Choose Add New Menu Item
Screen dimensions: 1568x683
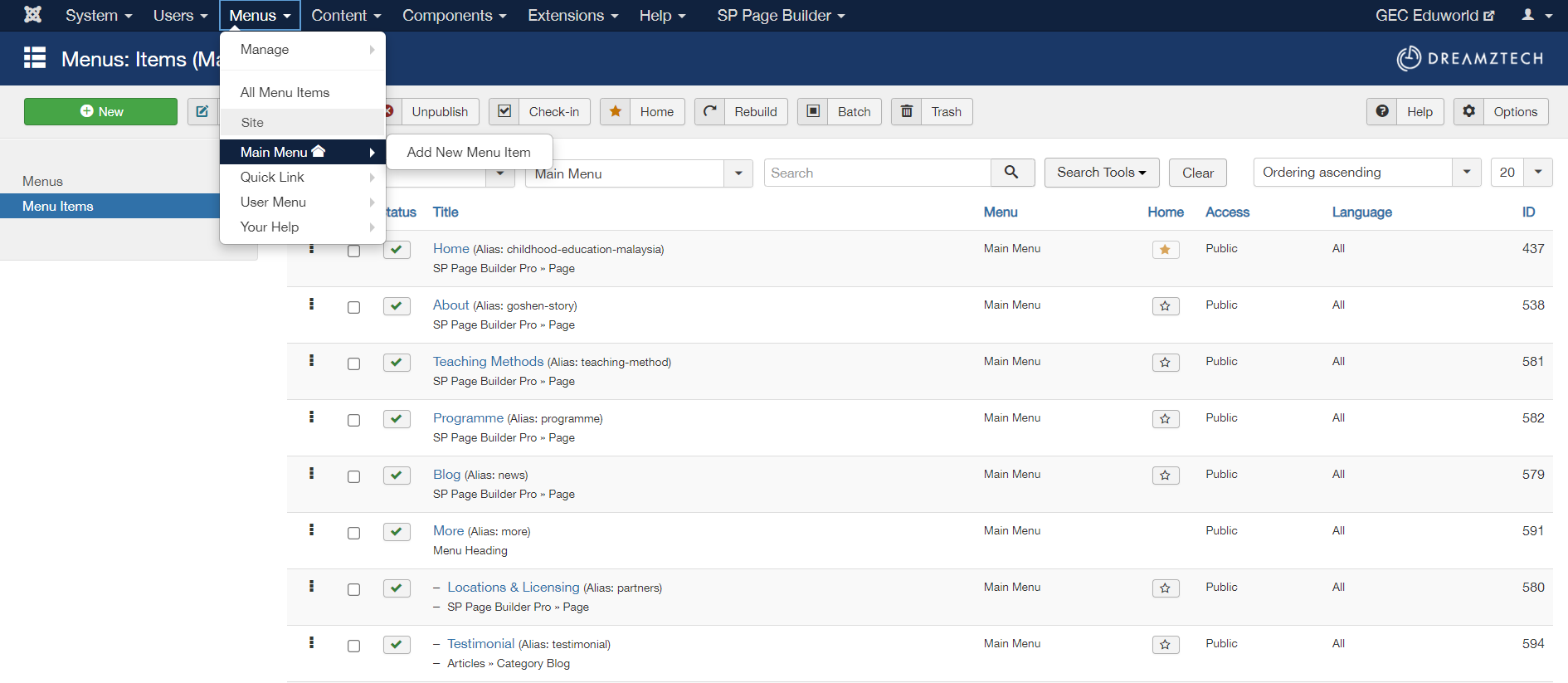469,152
